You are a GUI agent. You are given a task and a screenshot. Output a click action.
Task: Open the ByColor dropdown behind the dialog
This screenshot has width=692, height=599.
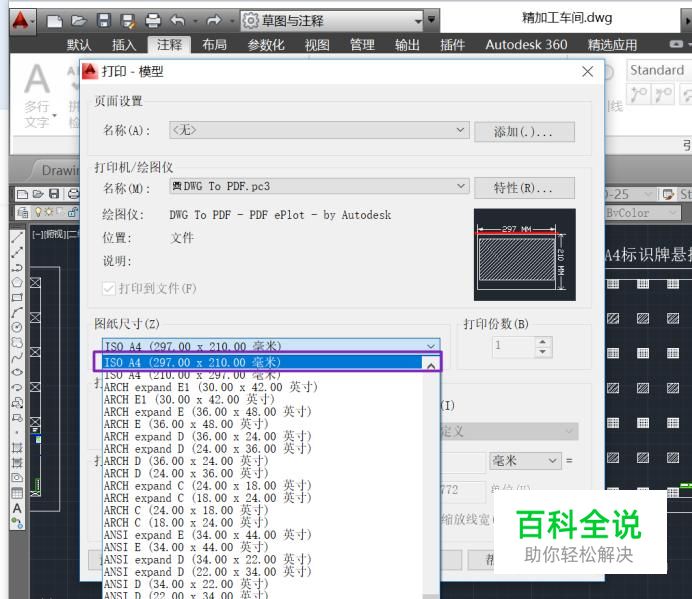[x=642, y=213]
